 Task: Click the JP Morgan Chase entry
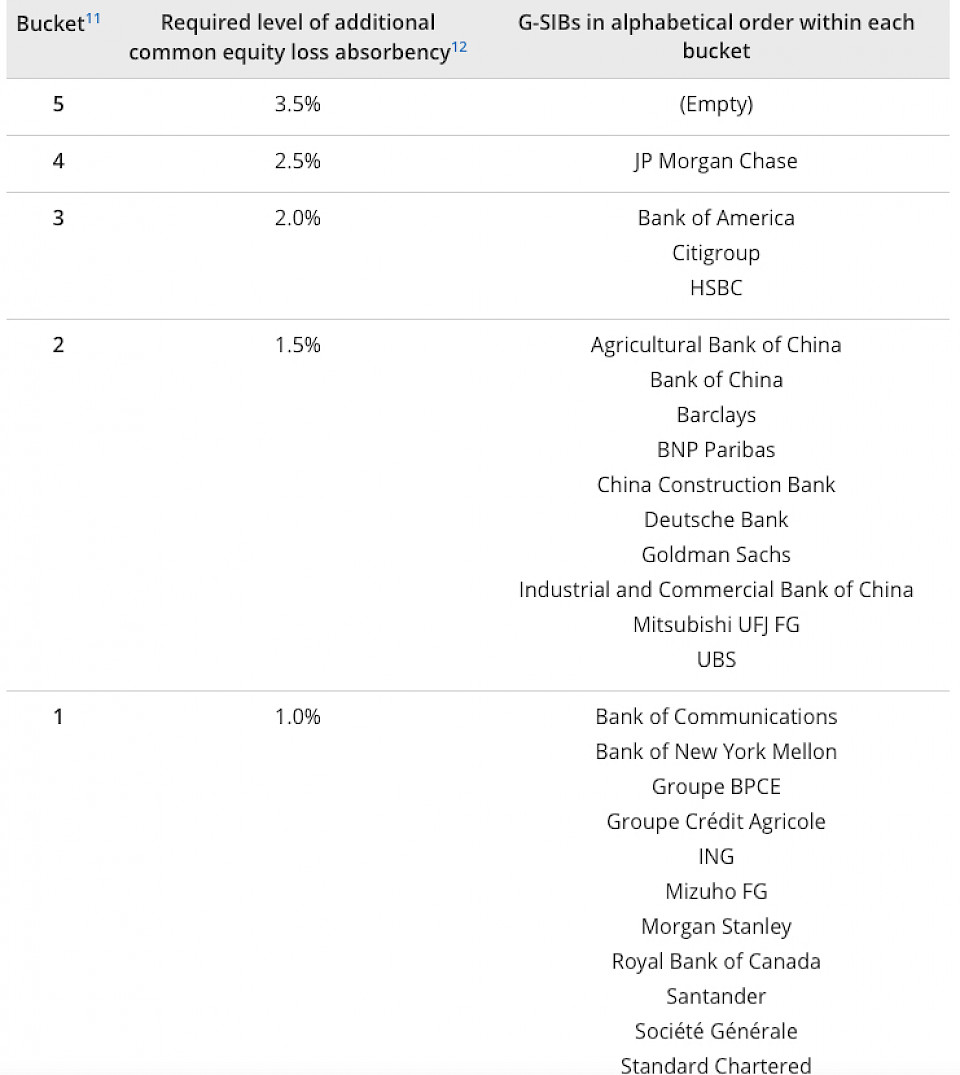(x=716, y=161)
